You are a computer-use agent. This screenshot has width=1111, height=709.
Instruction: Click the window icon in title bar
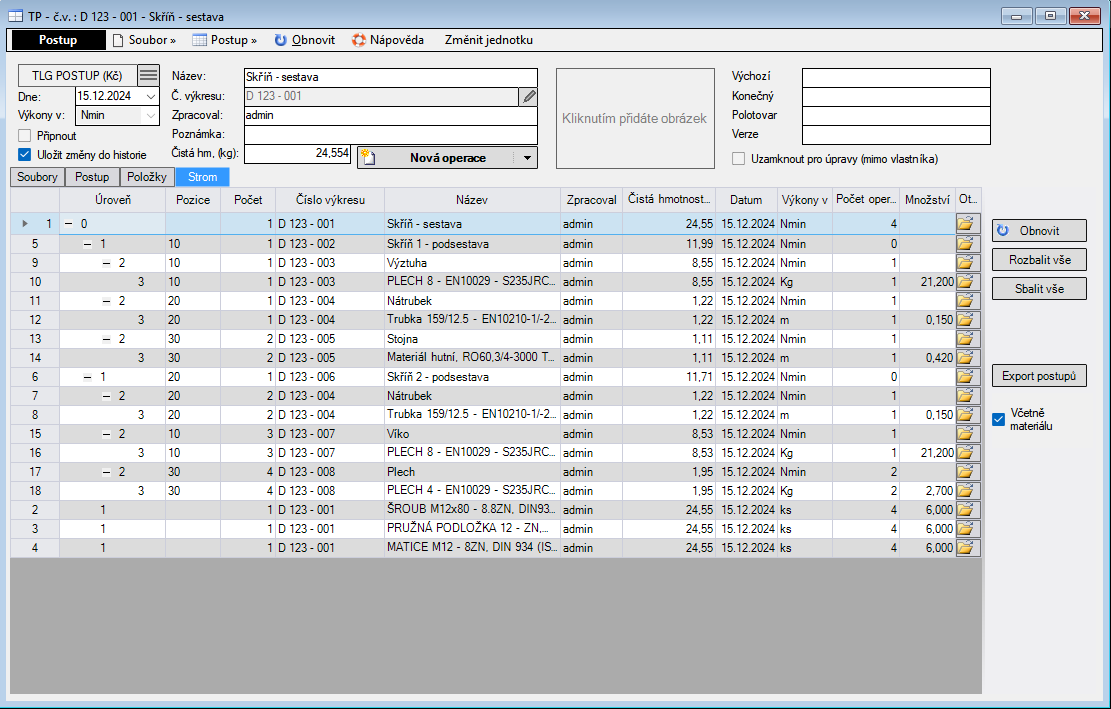15,16
